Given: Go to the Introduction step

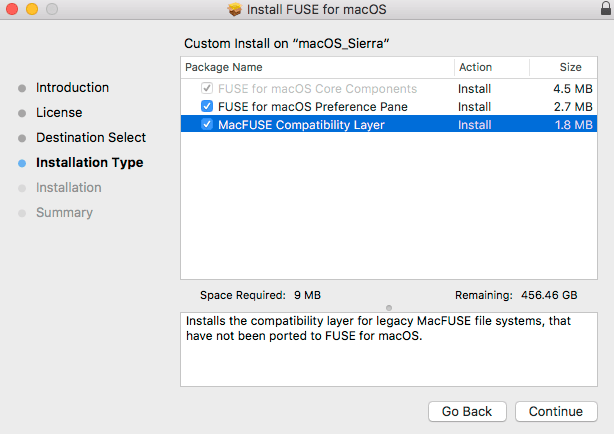Looking at the screenshot, I should (x=72, y=88).
